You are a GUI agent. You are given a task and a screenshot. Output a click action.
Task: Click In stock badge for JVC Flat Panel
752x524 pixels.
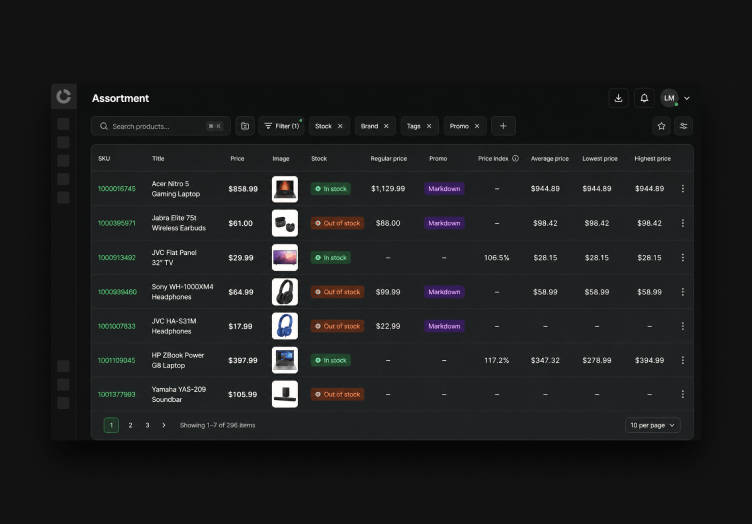(331, 258)
